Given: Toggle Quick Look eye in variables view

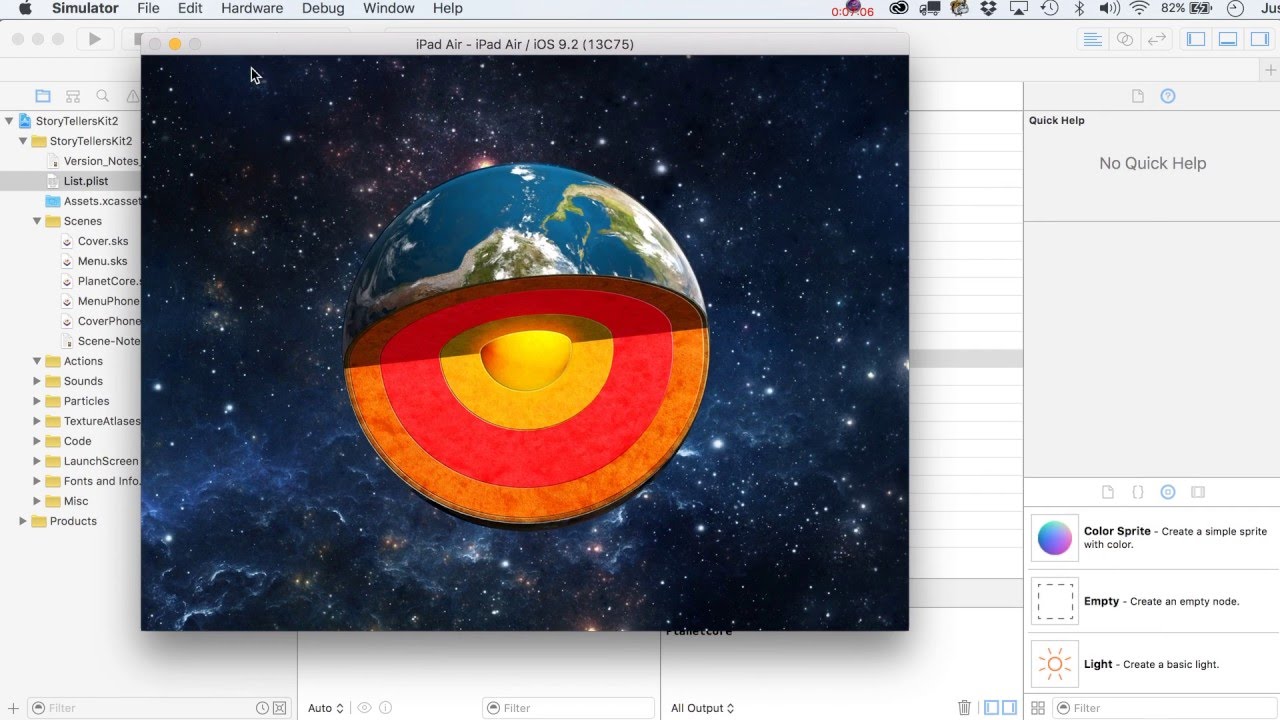Looking at the screenshot, I should (364, 708).
